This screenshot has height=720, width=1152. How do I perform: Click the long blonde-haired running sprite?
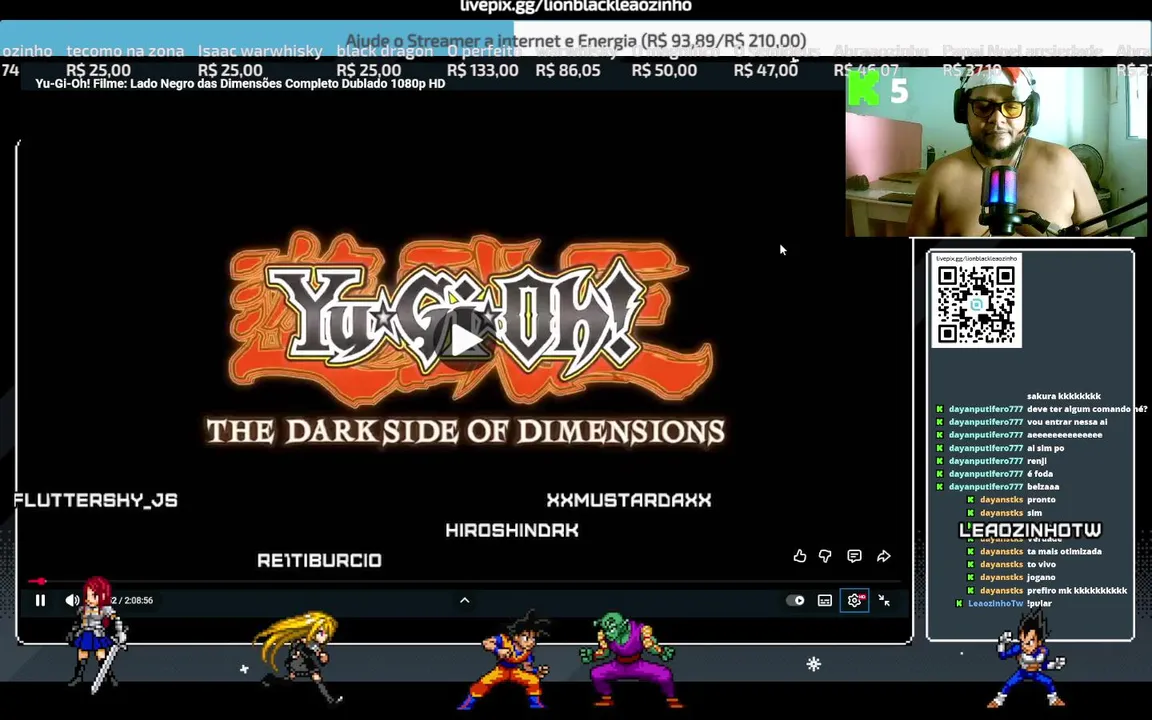point(299,658)
